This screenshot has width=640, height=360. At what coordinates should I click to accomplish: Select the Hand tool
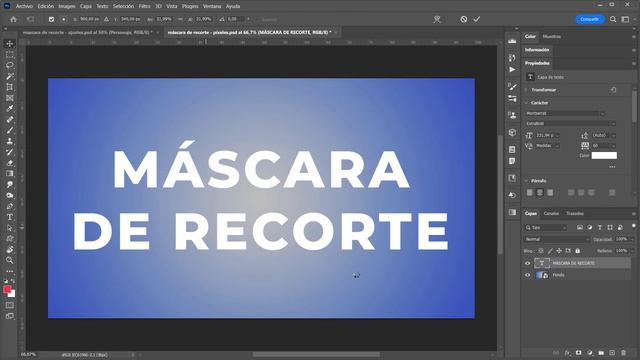[x=10, y=249]
